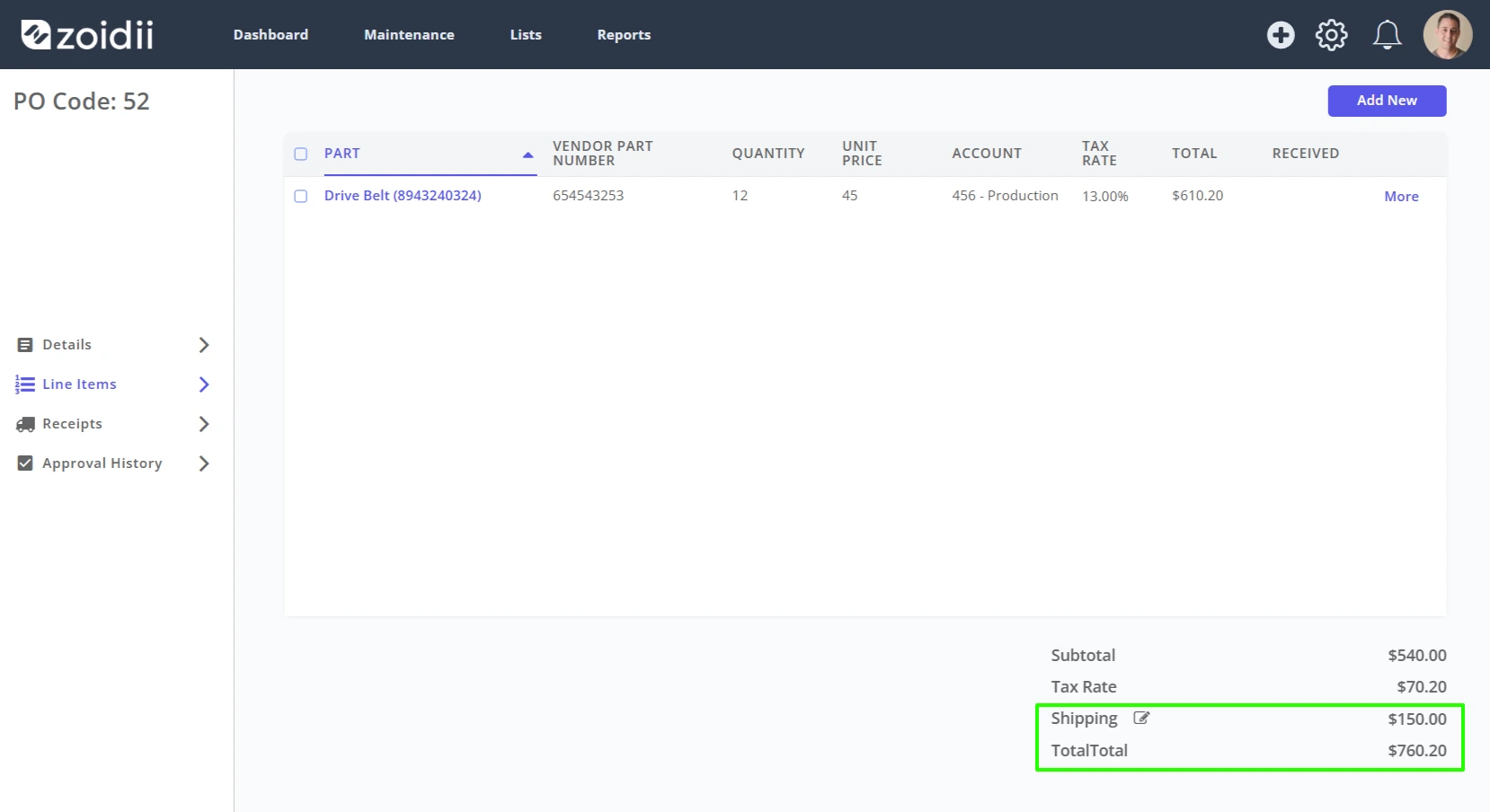Select quantity value 12
The image size is (1490, 812).
pos(740,196)
